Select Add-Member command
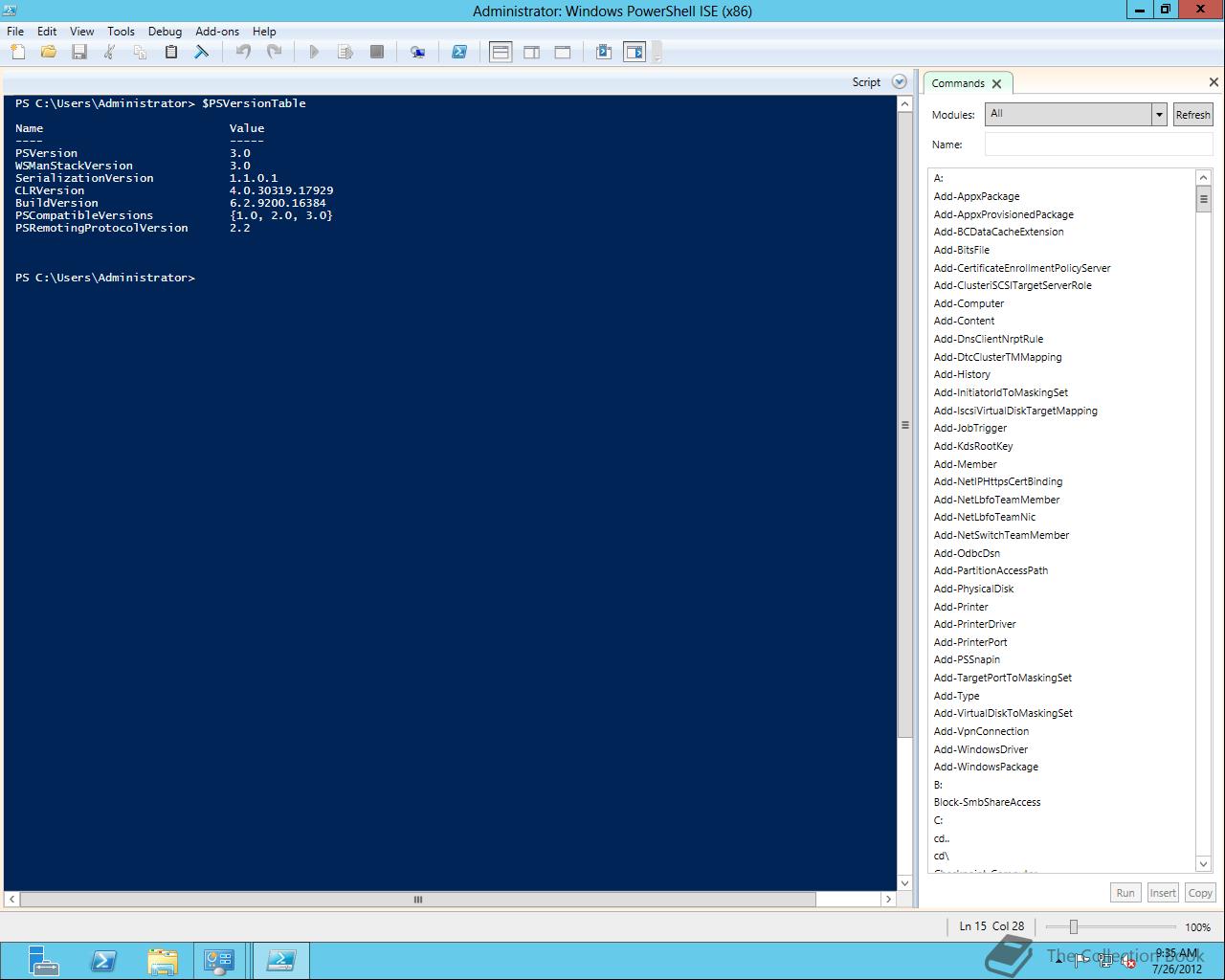This screenshot has width=1225, height=980. [965, 464]
